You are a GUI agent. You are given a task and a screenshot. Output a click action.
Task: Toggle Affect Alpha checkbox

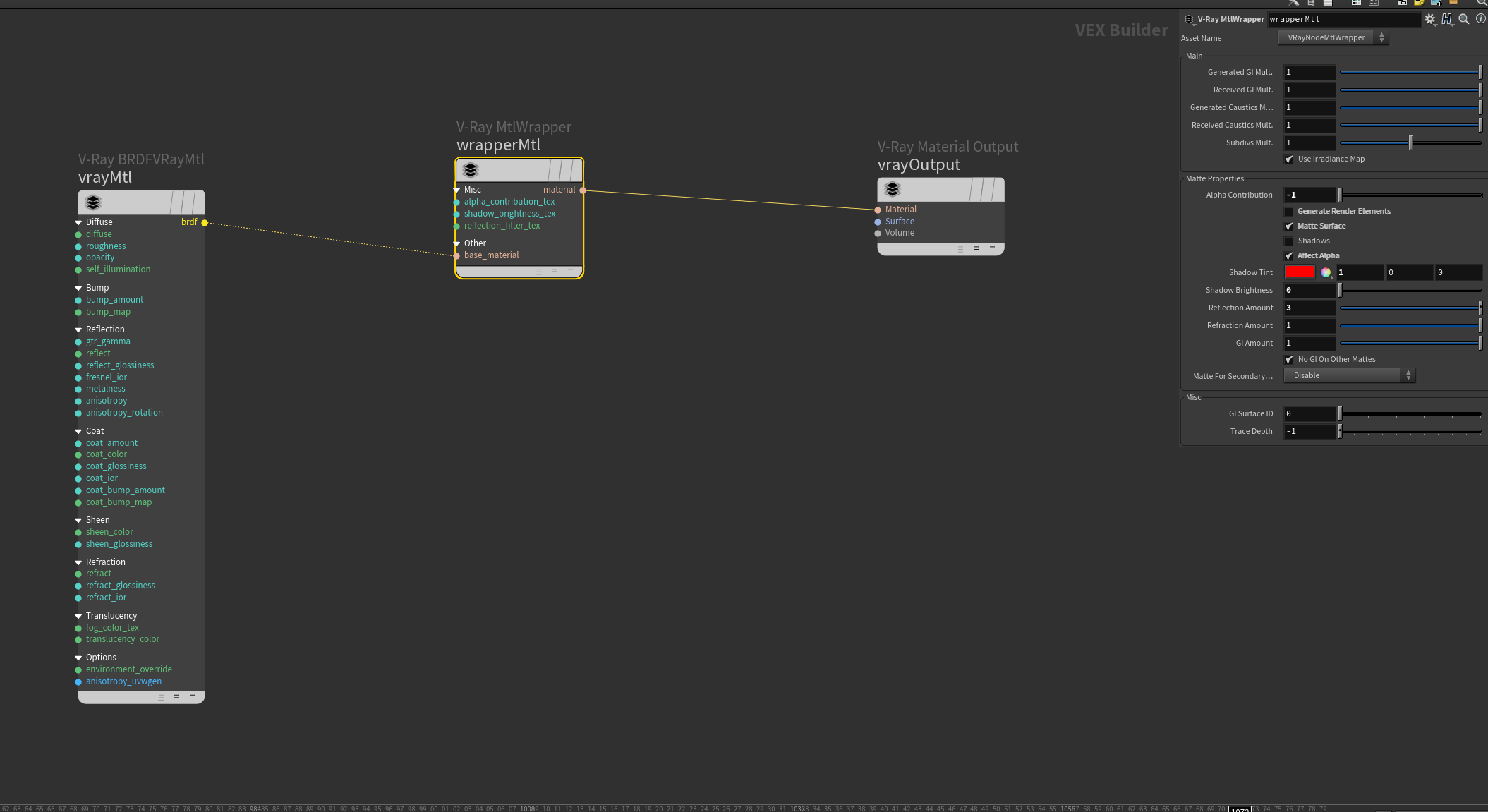point(1289,256)
